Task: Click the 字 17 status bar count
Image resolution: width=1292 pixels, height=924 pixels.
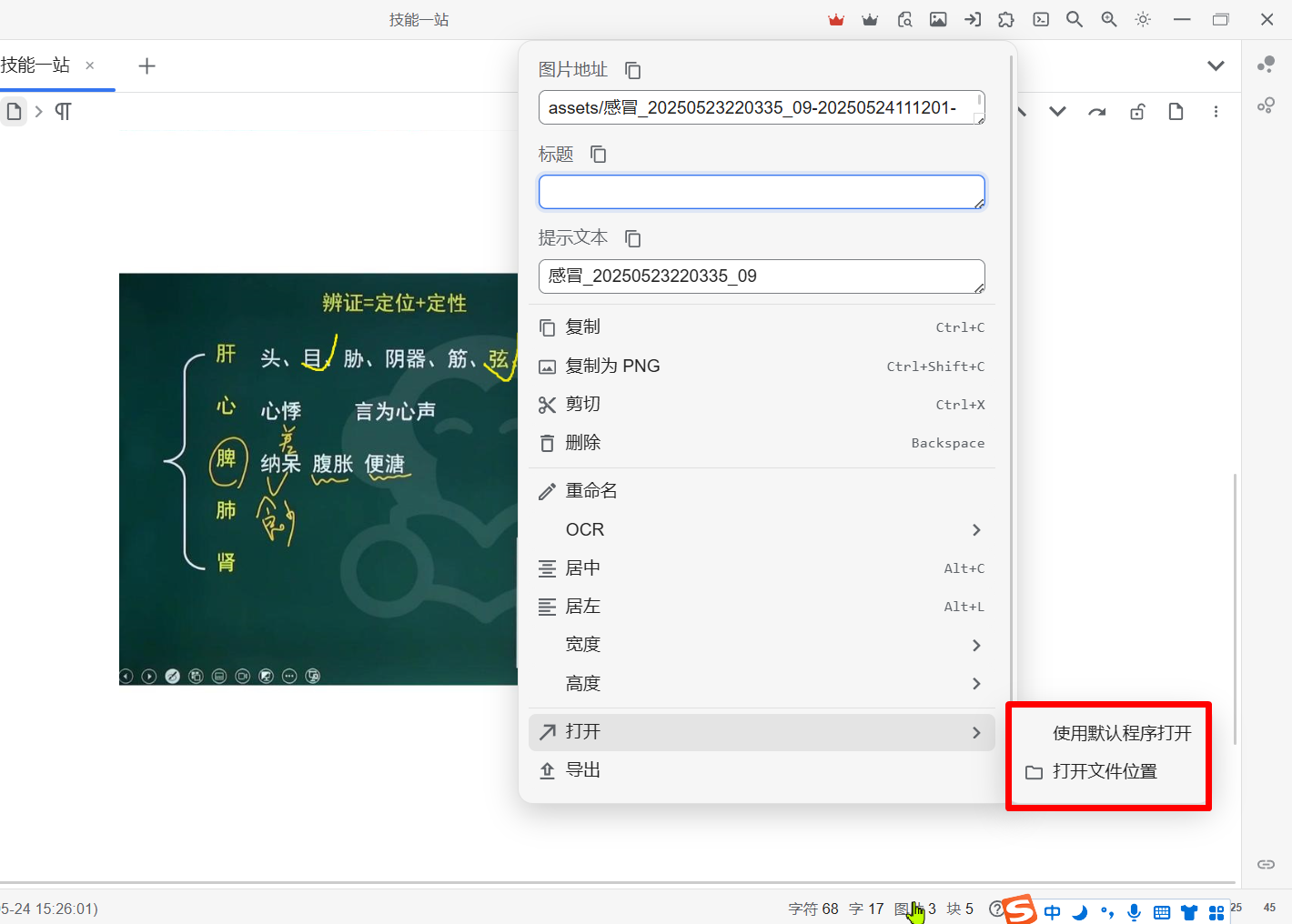Action: coord(866,909)
